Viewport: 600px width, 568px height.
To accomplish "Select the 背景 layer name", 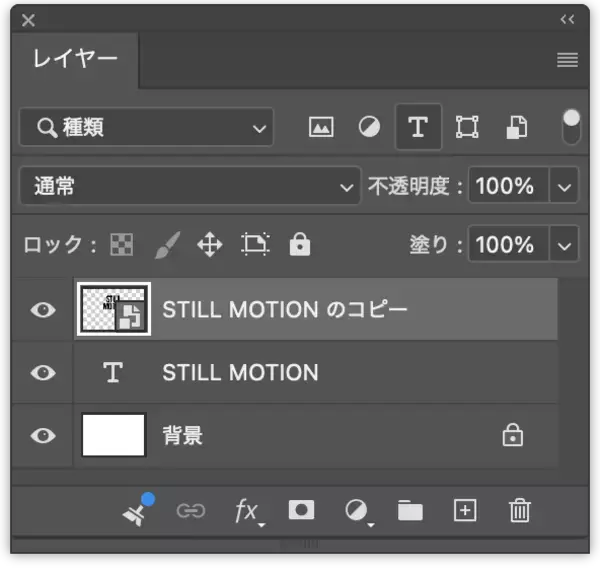I will point(183,436).
